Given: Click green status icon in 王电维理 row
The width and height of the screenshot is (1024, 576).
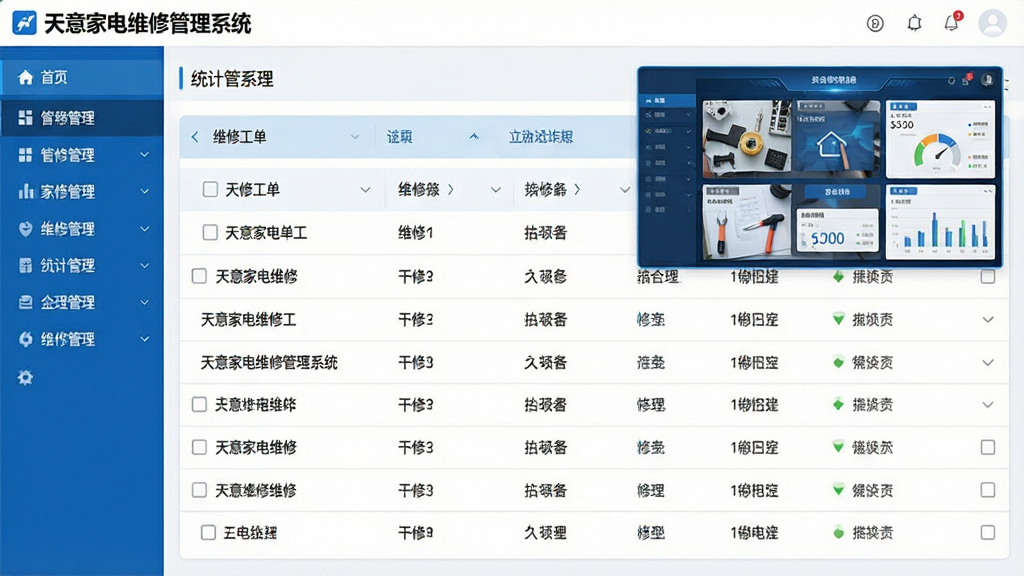Looking at the screenshot, I should tap(839, 533).
